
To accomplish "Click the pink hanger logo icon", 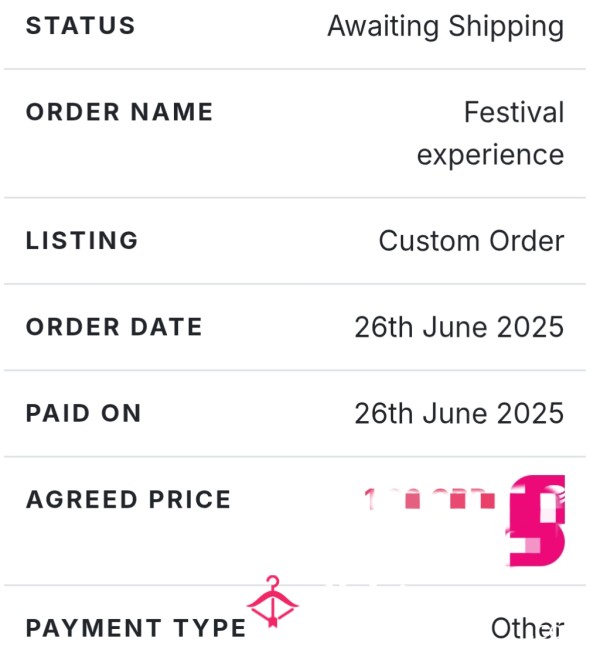I will [x=272, y=602].
